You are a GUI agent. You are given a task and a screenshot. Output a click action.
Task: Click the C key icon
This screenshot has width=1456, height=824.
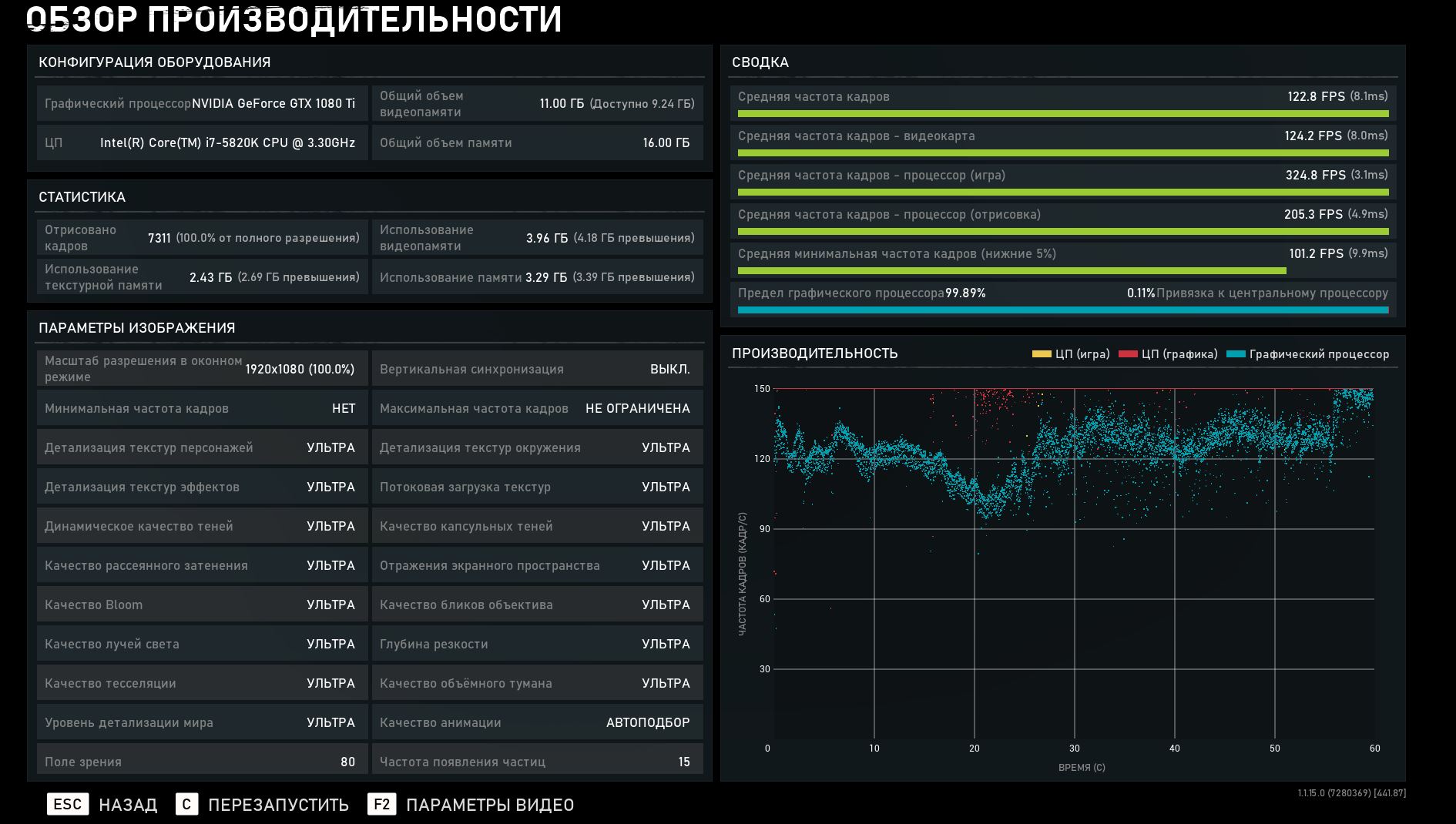[186, 805]
